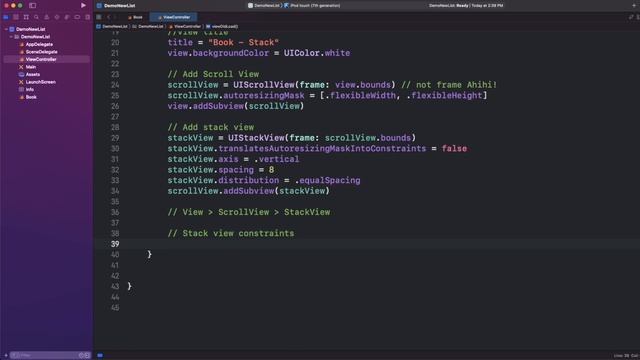Screen dimensions: 640x360
Task: Open the Report navigator
Action: click(x=87, y=17)
